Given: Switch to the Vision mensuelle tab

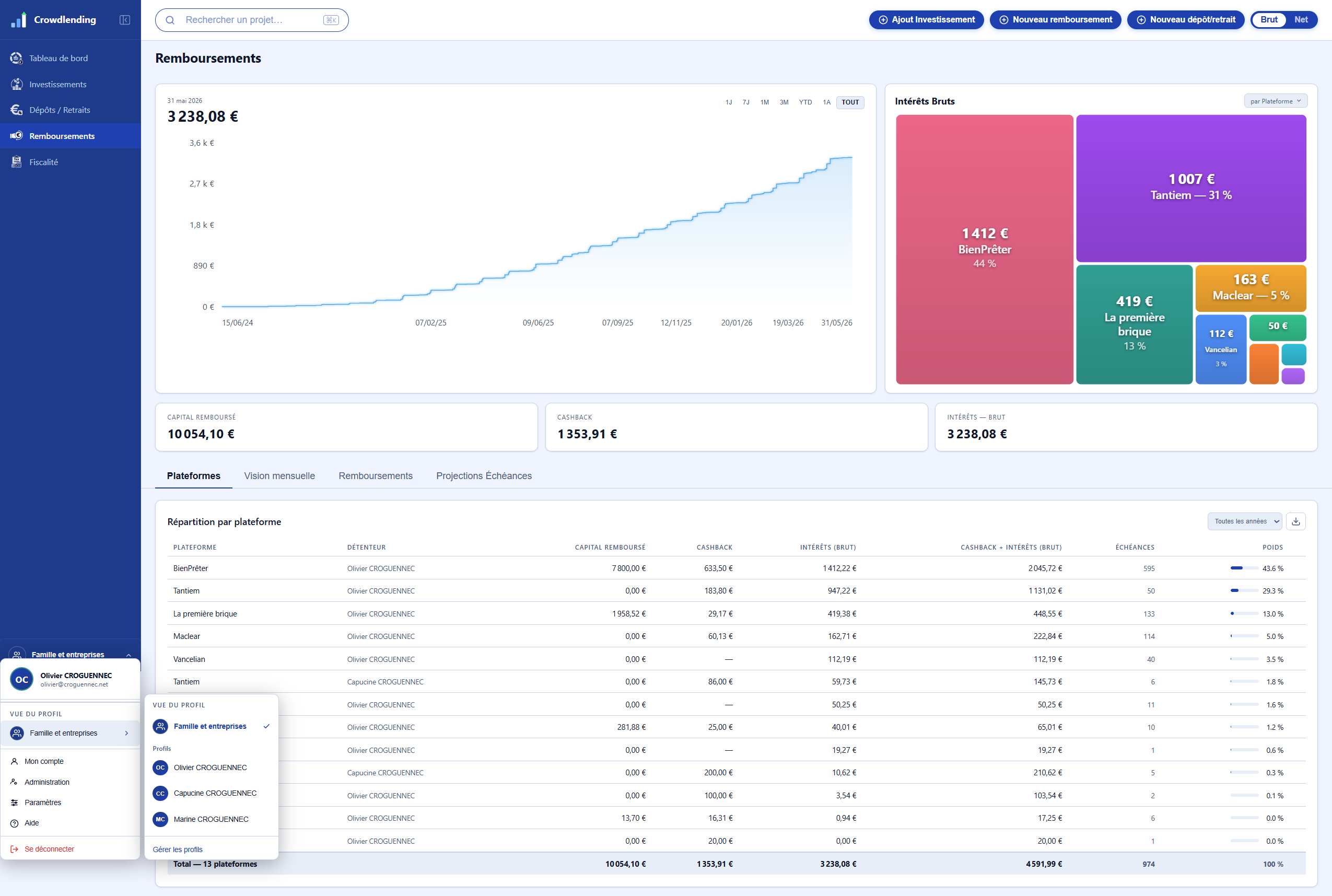Looking at the screenshot, I should [279, 475].
